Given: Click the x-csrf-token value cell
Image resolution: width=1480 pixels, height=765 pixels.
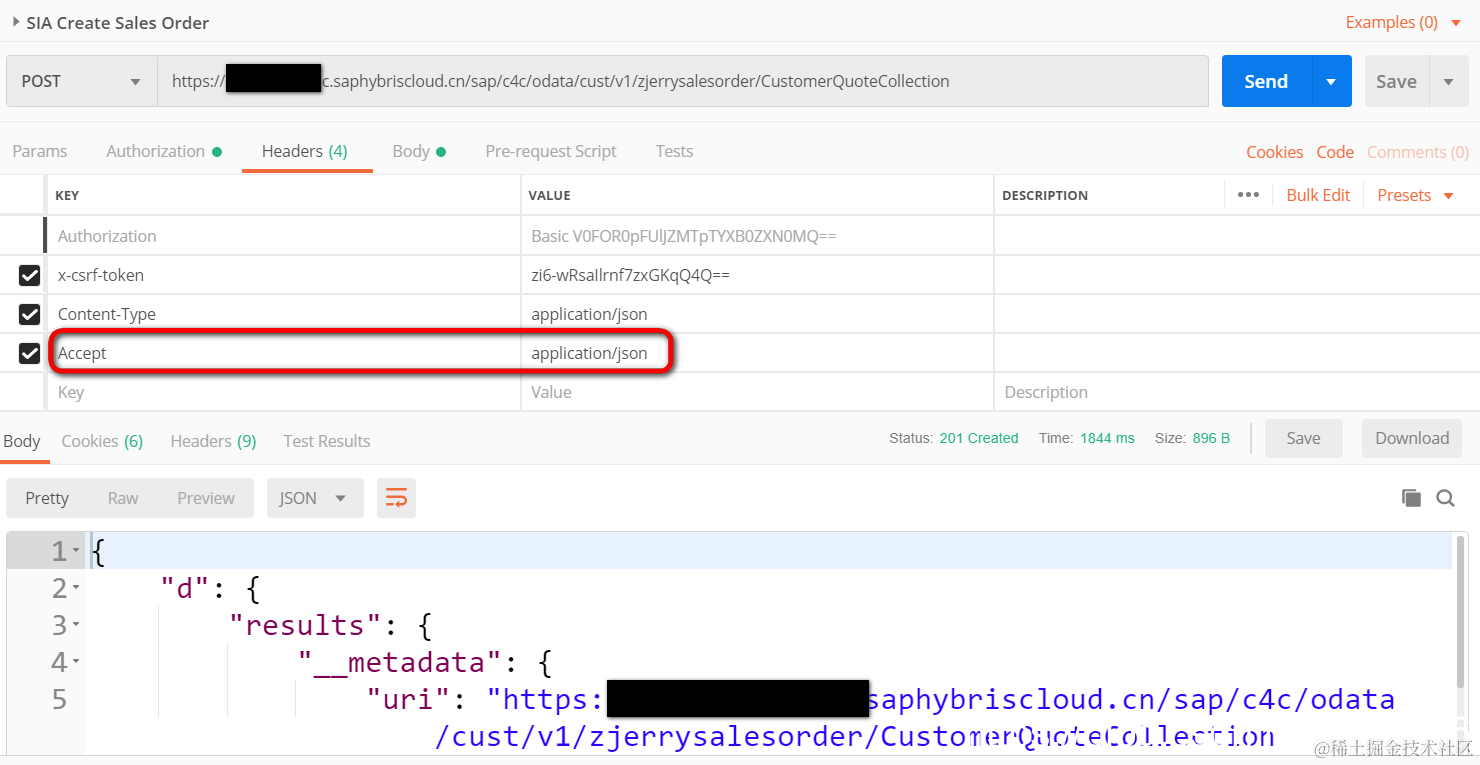Looking at the screenshot, I should [757, 275].
